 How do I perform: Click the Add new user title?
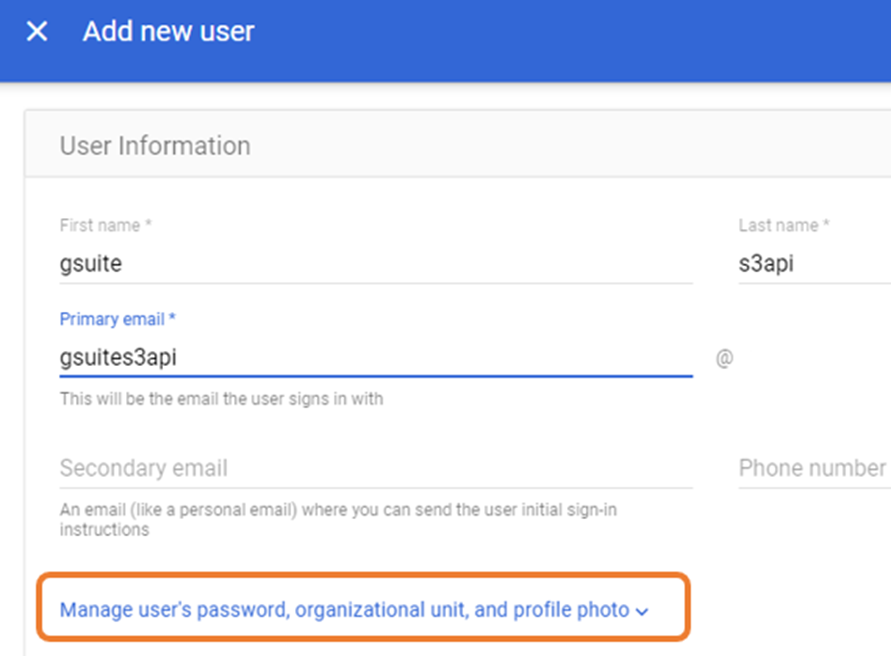coord(168,32)
